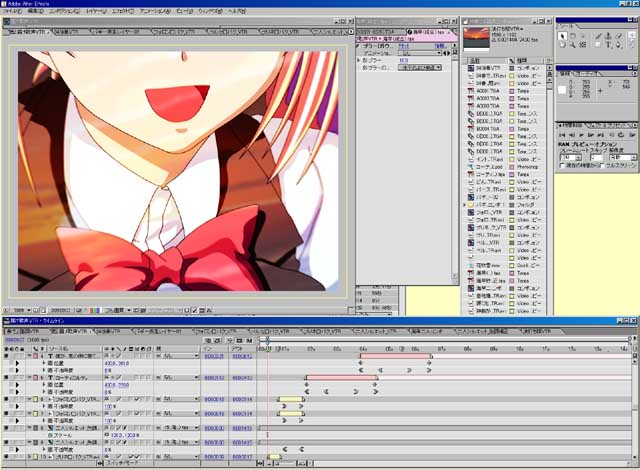Open the Layer (L) menu
Image resolution: width=640 pixels, height=470 pixels.
tap(96, 11)
